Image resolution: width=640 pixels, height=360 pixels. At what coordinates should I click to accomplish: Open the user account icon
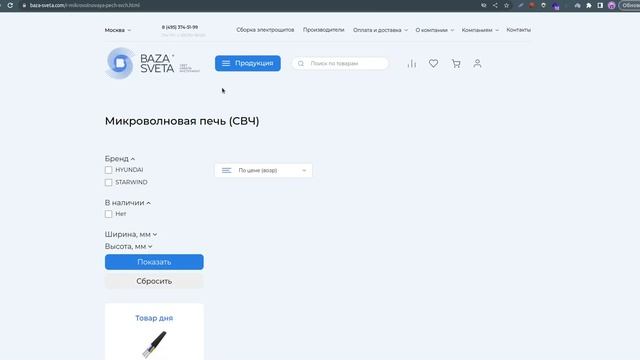(x=477, y=63)
